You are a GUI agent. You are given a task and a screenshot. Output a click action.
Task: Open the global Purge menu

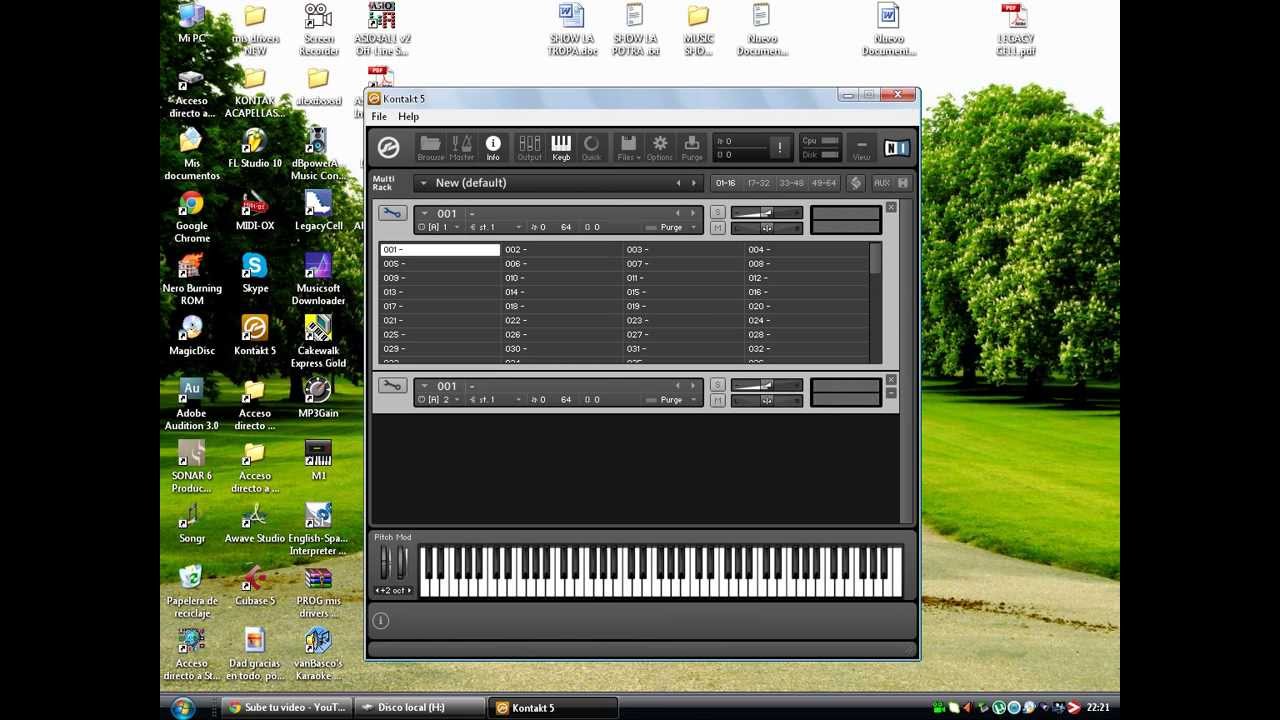(692, 148)
